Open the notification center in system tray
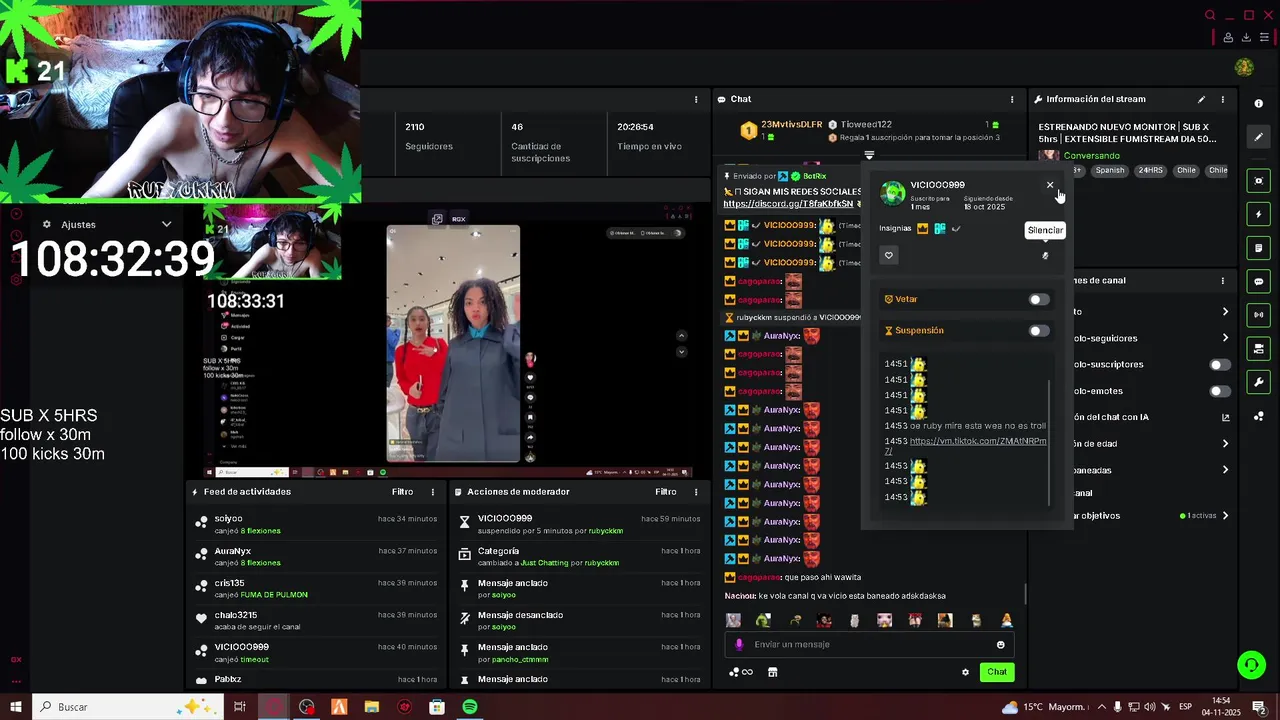 point(1259,707)
